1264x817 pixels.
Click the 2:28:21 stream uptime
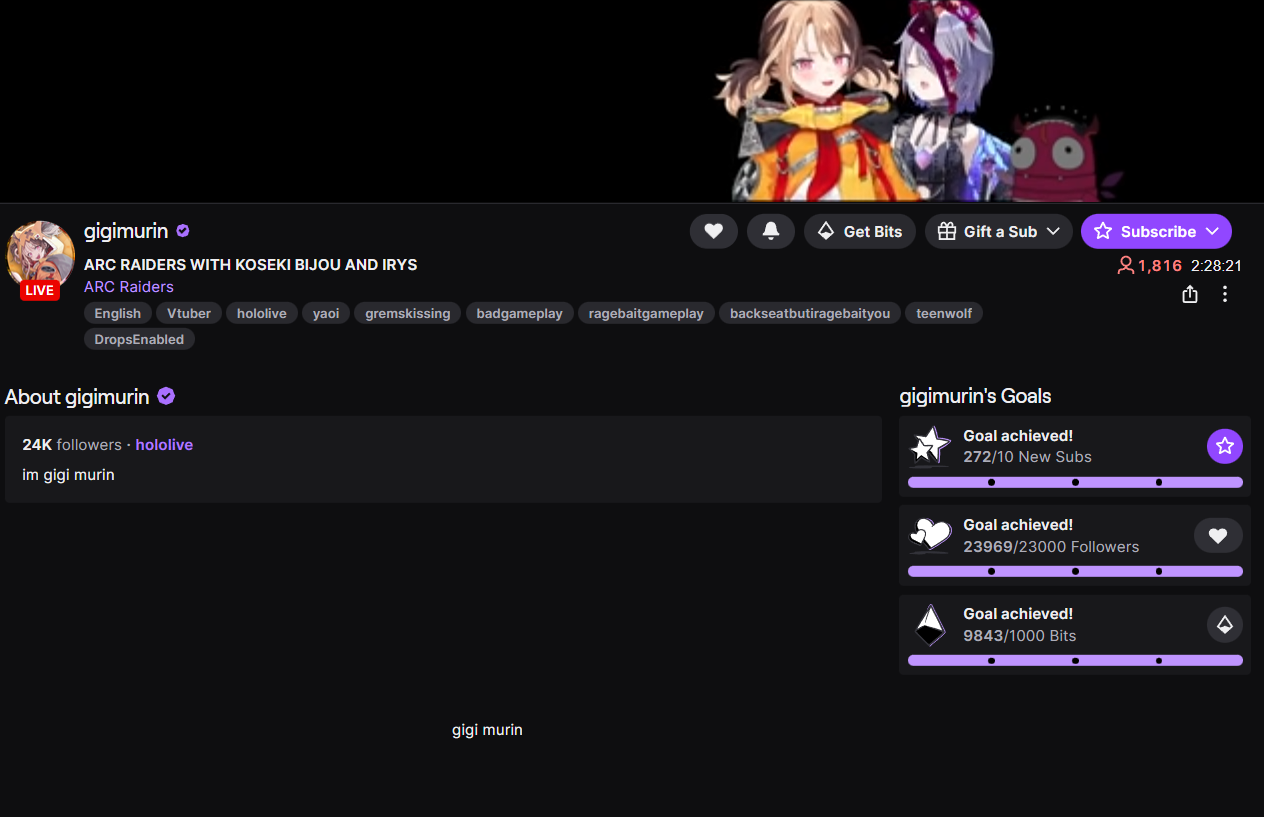coord(1216,266)
